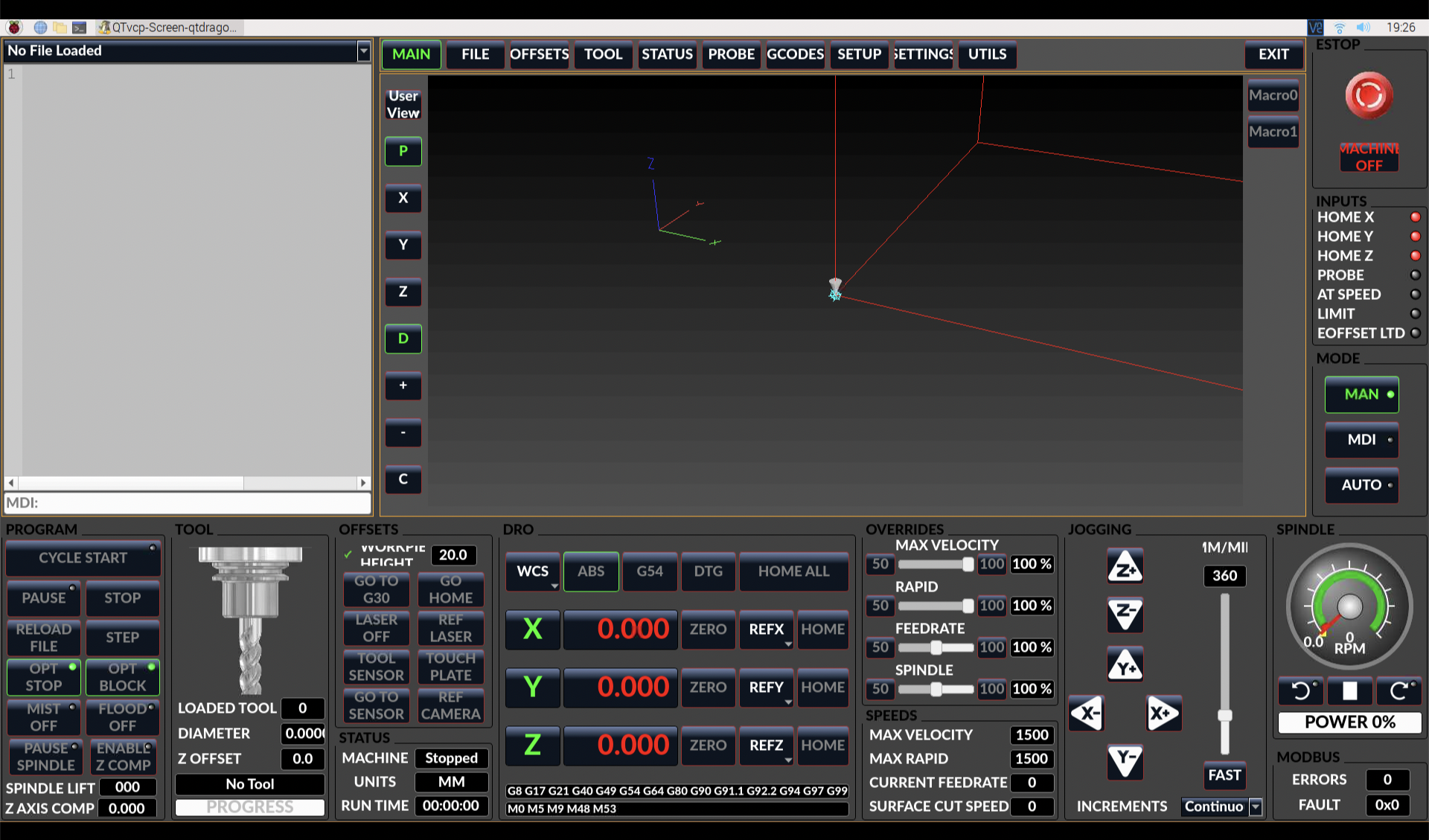Click the HOME ALL button
Screen dimensions: 1429x840
tap(793, 571)
